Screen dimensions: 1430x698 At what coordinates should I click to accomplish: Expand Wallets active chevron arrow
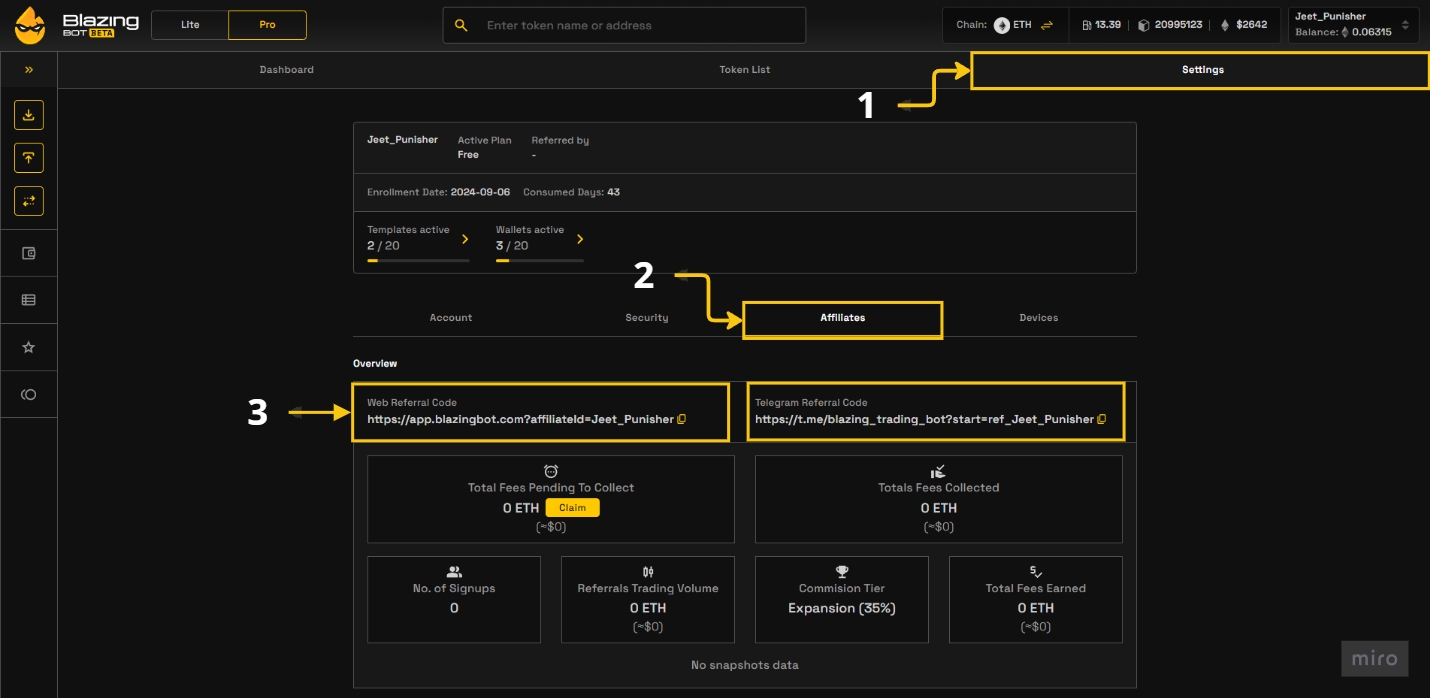pyautogui.click(x=580, y=239)
